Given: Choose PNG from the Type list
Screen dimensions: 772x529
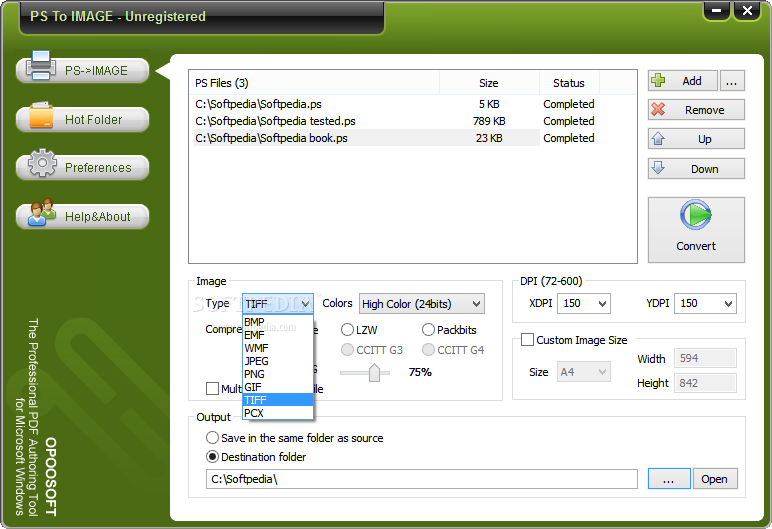Looking at the screenshot, I should click(x=278, y=374).
